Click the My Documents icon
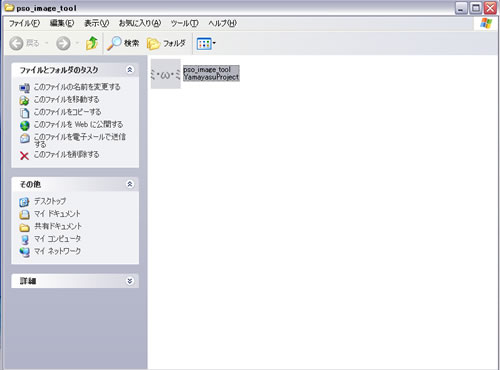Image resolution: width=500 pixels, height=370 pixels. click(24, 214)
